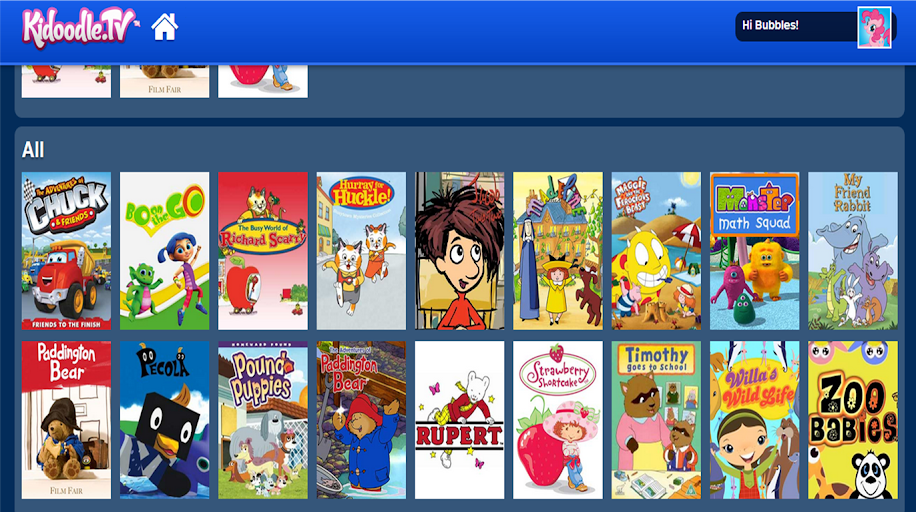Choose the Rupert show
The image size is (916, 512).
coord(459,420)
